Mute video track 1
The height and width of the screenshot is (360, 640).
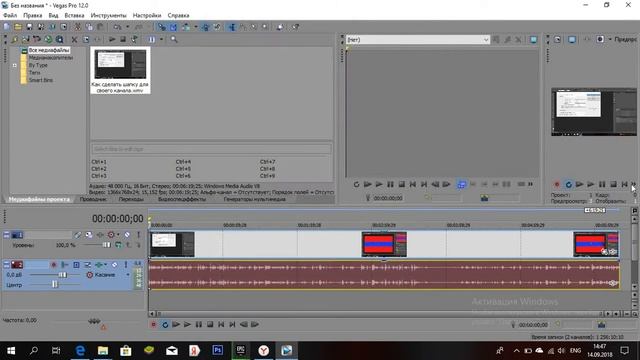(127, 235)
